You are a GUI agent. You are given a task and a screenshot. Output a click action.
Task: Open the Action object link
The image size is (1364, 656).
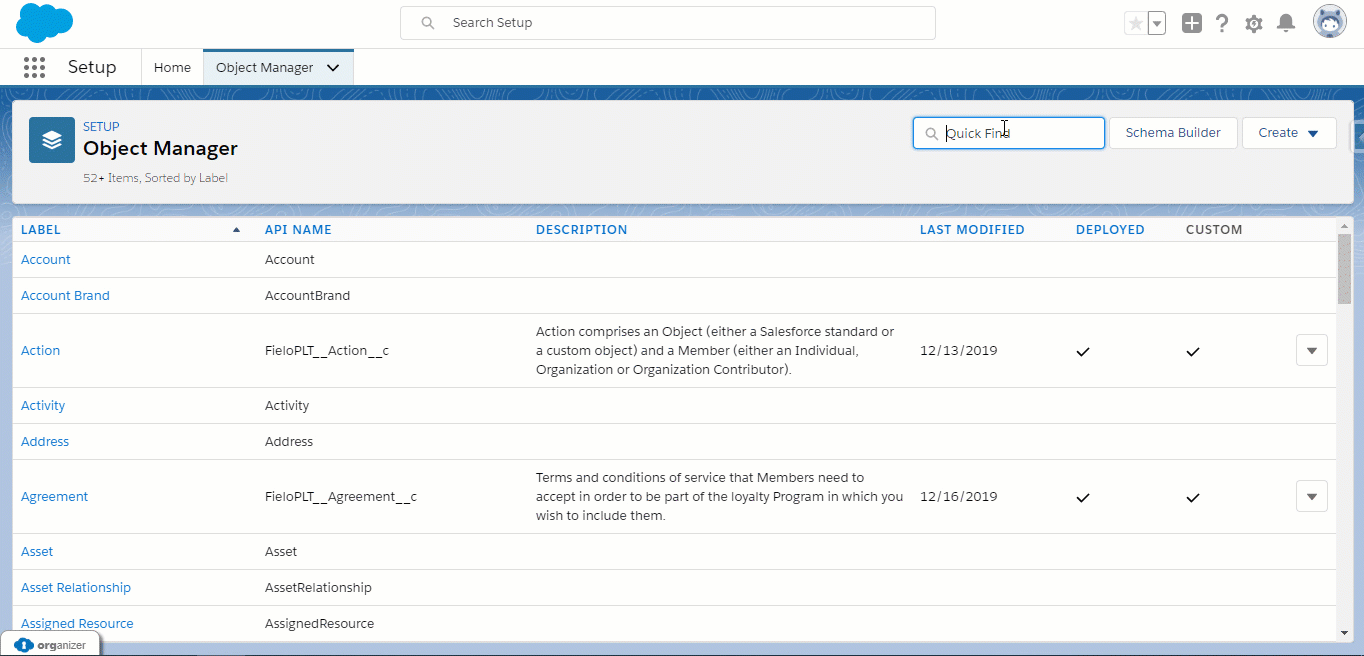[40, 350]
